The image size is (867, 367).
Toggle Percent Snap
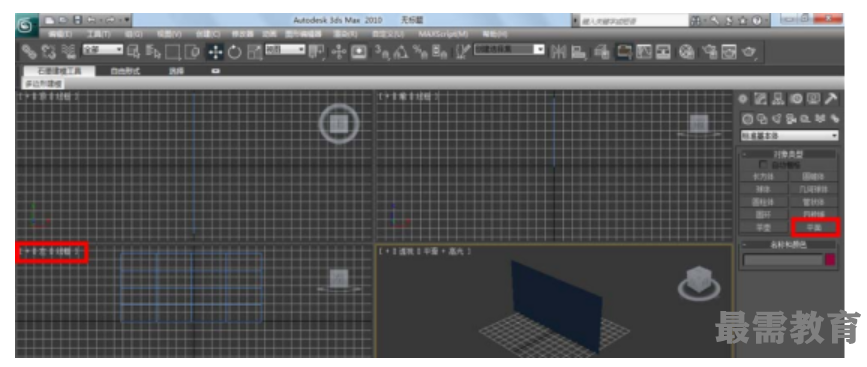[421, 52]
